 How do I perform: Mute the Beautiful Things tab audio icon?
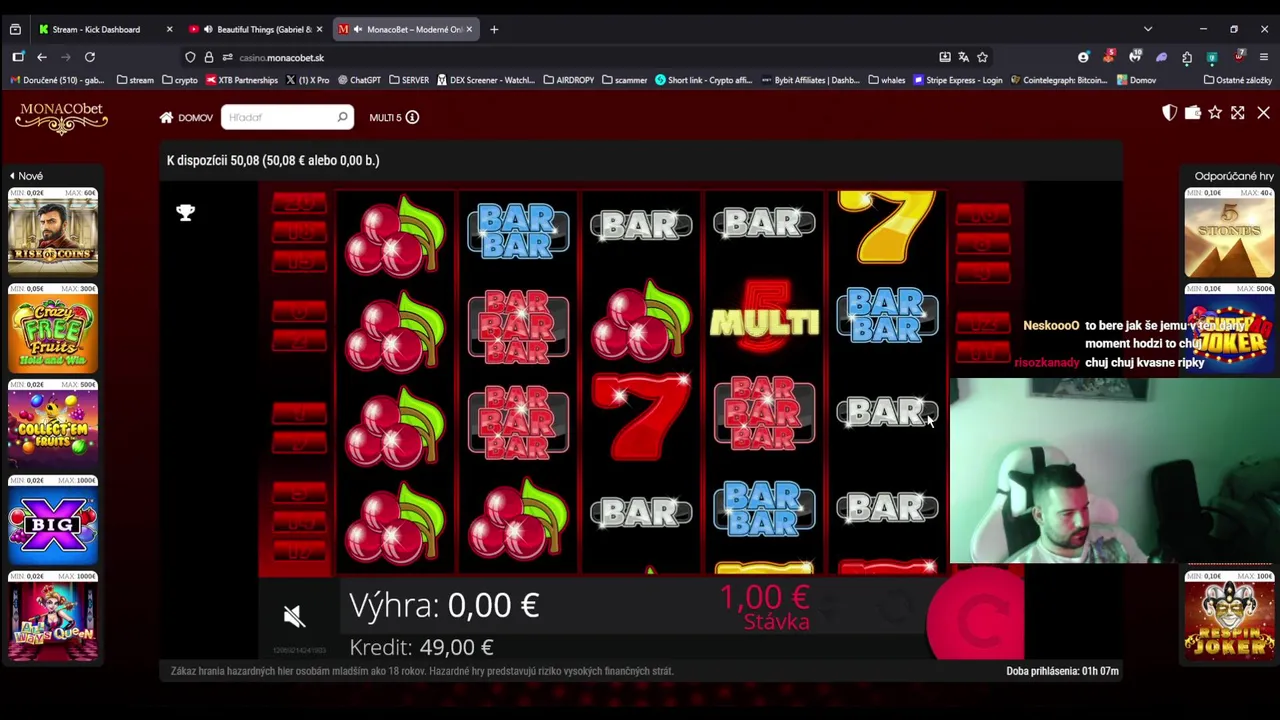coord(208,29)
